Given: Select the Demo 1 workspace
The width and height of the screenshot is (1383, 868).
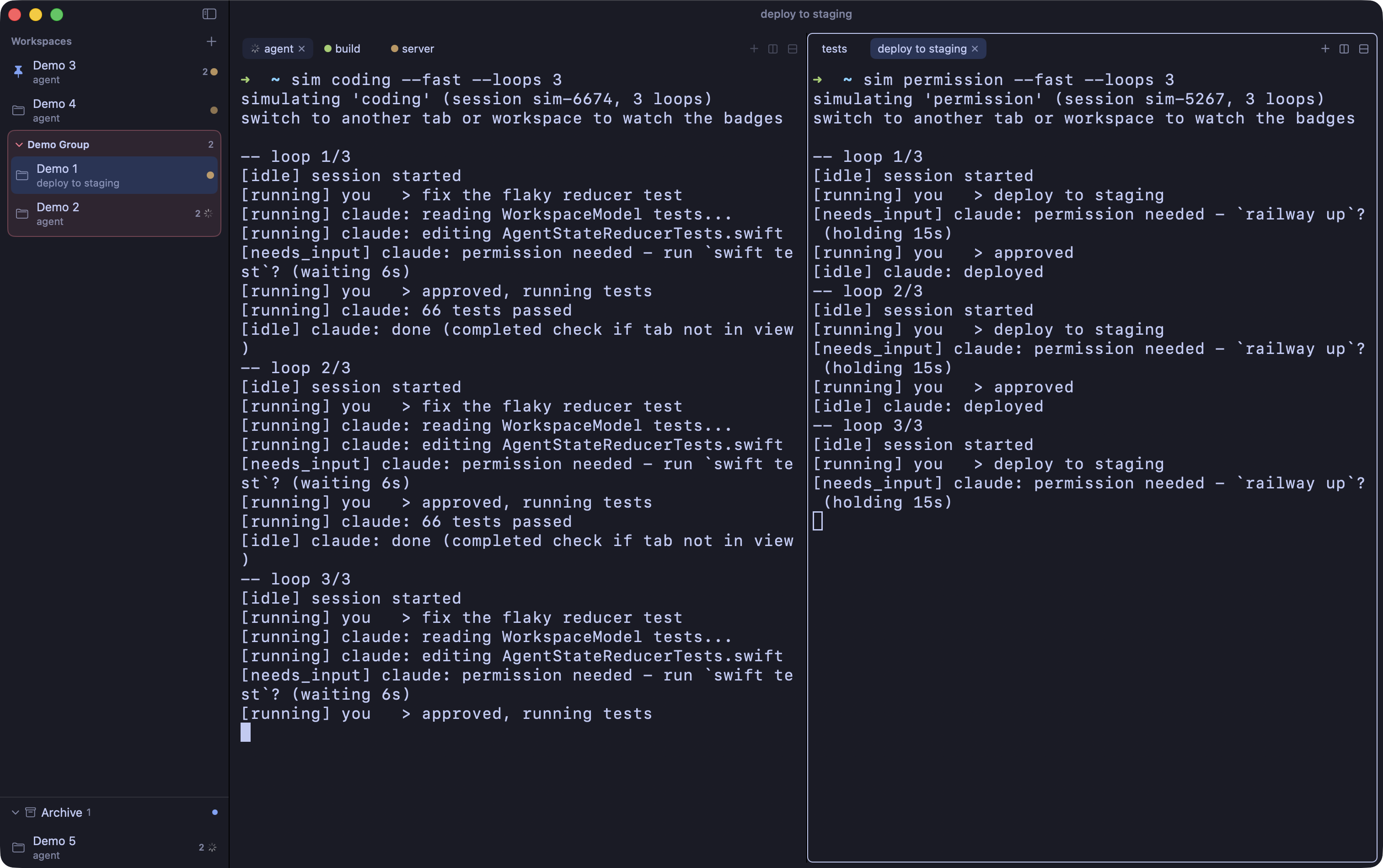Looking at the screenshot, I should (114, 175).
